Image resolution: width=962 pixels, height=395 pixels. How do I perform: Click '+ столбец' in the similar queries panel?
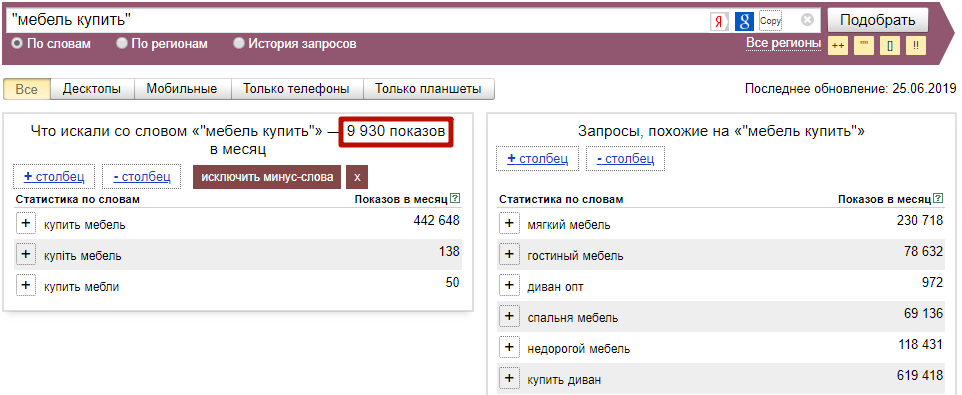click(537, 159)
